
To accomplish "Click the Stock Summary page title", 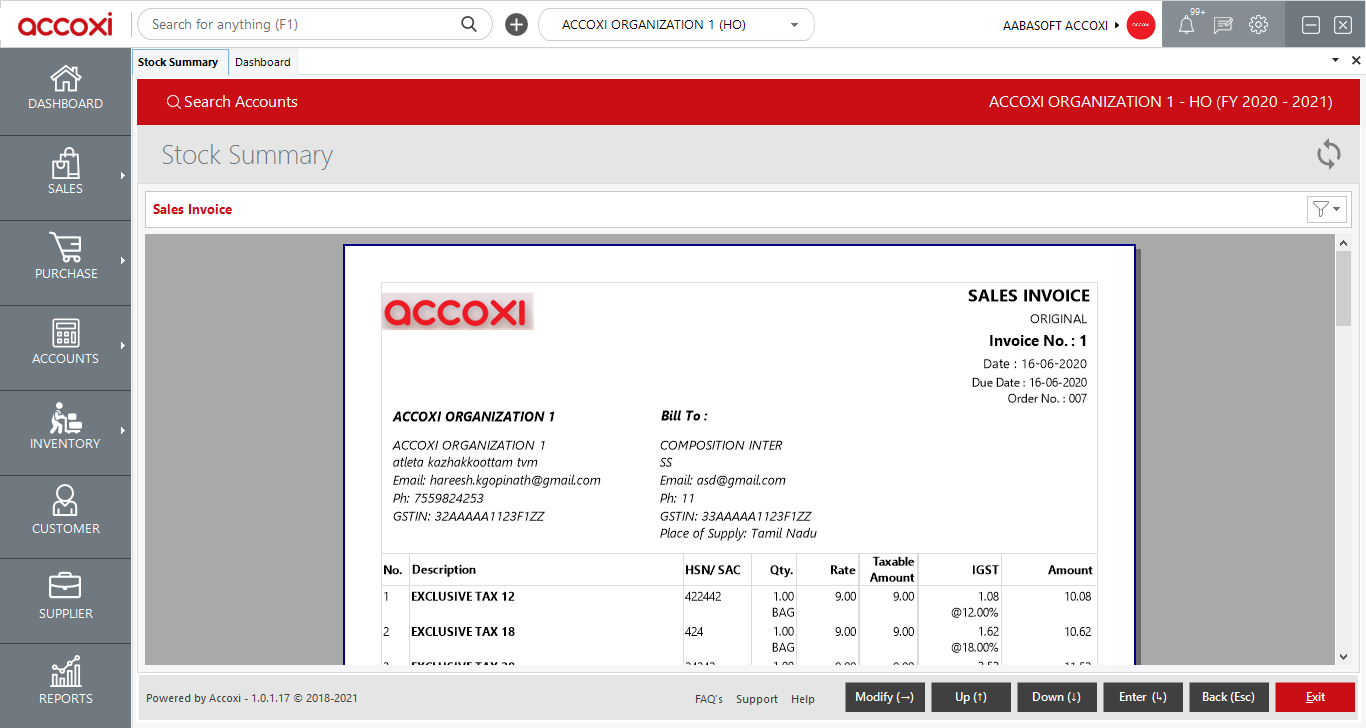I will 247,155.
